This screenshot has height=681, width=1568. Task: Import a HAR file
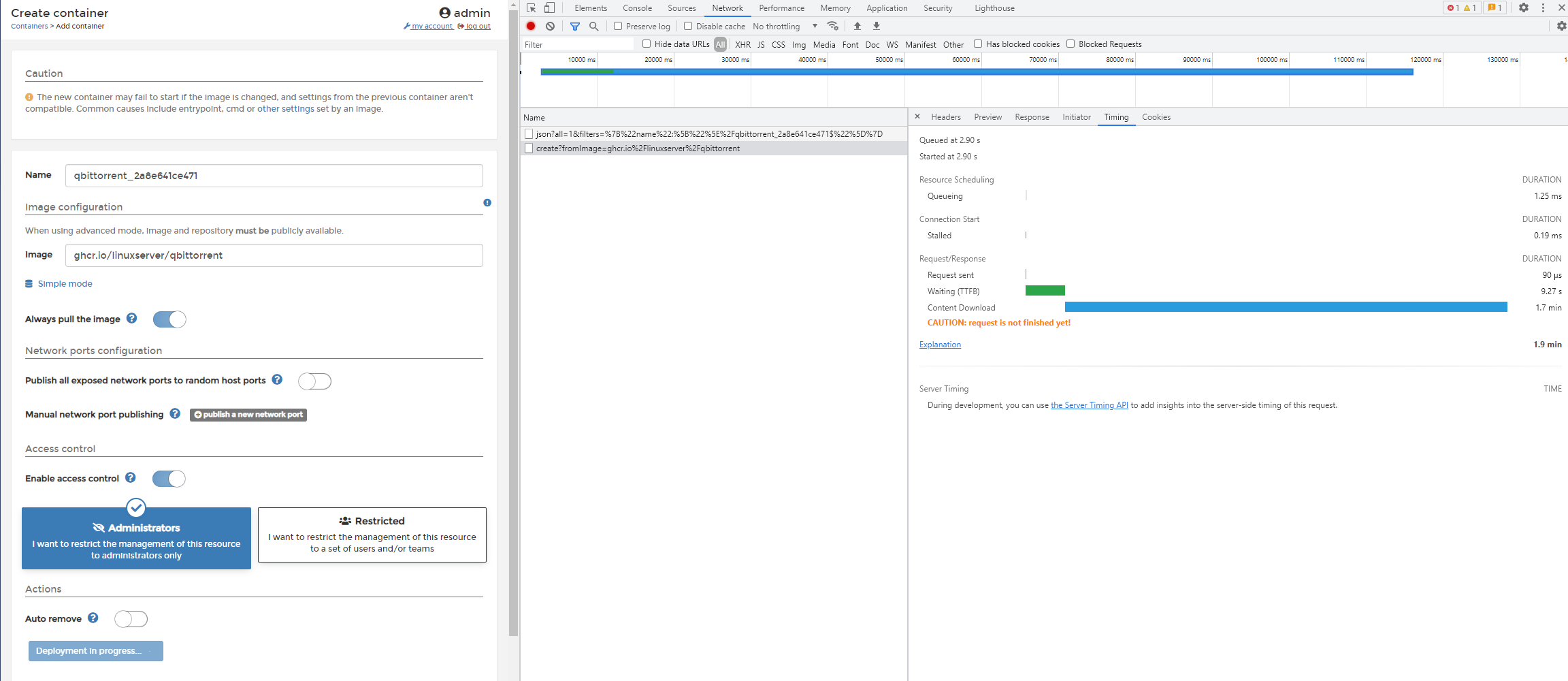pyautogui.click(x=857, y=26)
